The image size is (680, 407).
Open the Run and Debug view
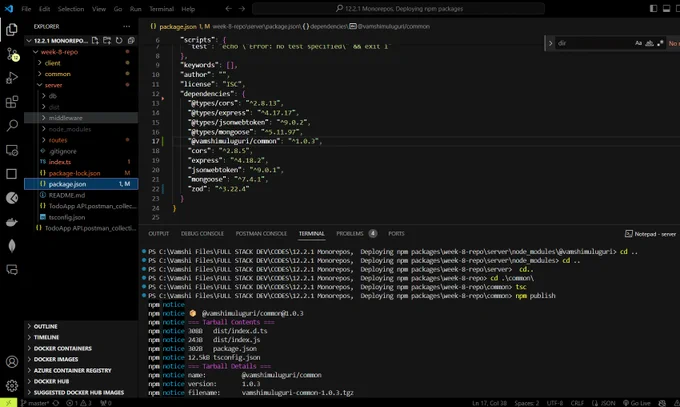pos(12,78)
